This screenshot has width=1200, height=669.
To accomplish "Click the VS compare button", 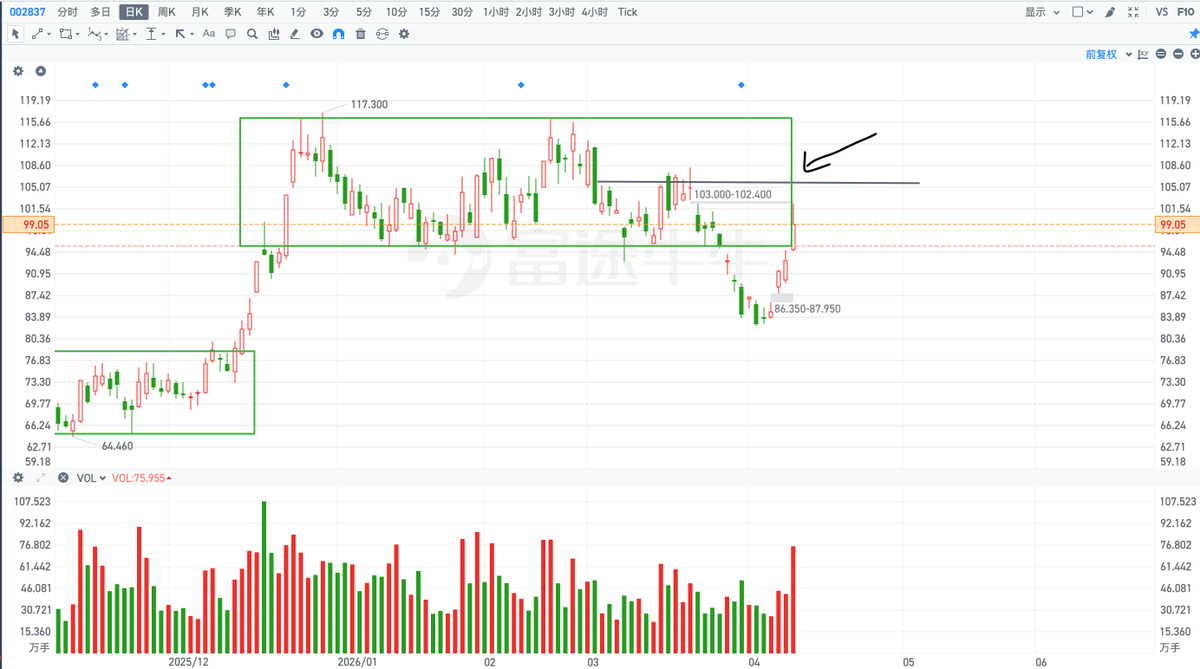I will point(1162,12).
